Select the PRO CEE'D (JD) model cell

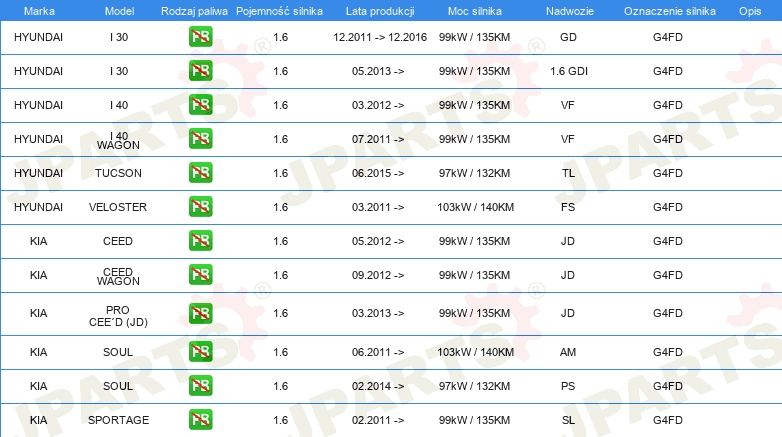tap(118, 316)
